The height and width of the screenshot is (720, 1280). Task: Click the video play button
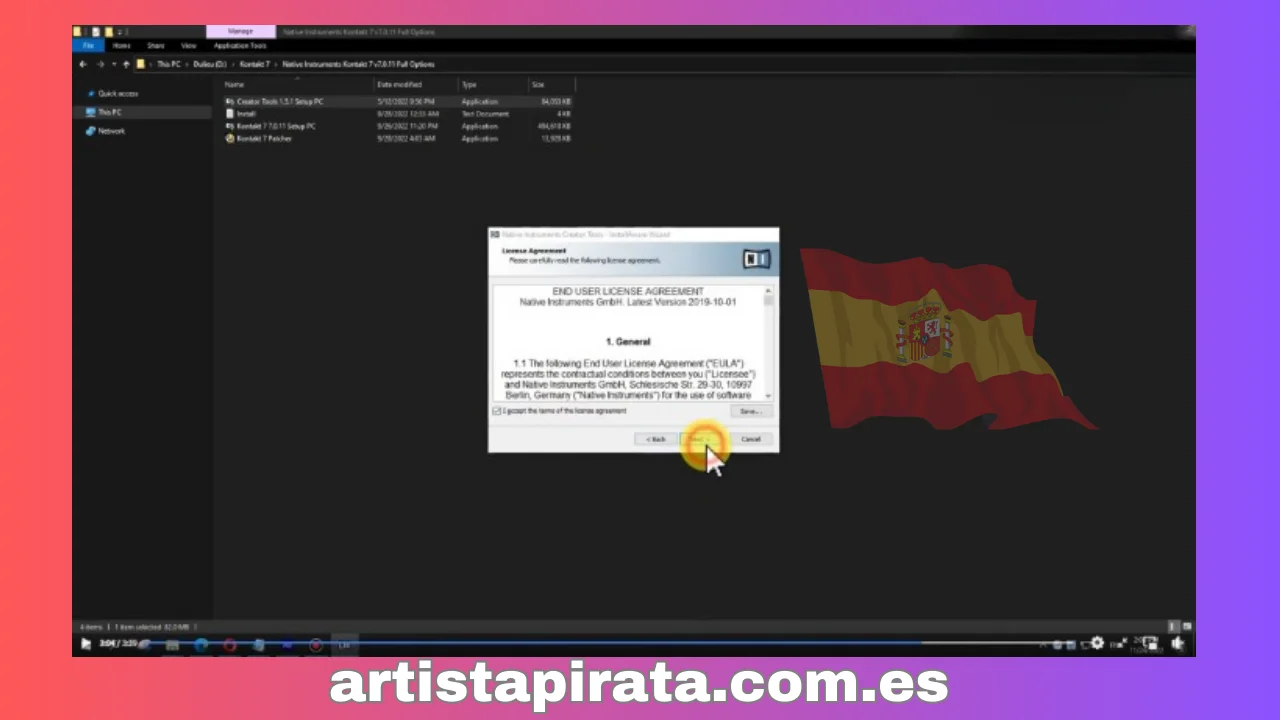click(86, 644)
